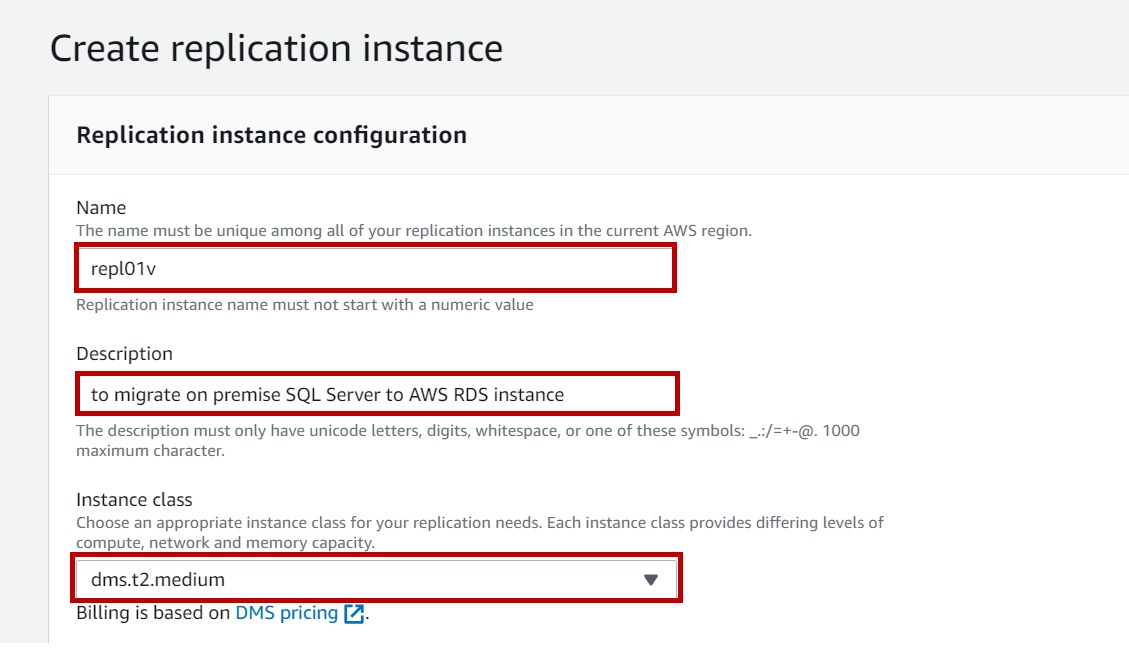Click the Instance class dropdown arrow
1129x657 pixels.
tap(651, 579)
